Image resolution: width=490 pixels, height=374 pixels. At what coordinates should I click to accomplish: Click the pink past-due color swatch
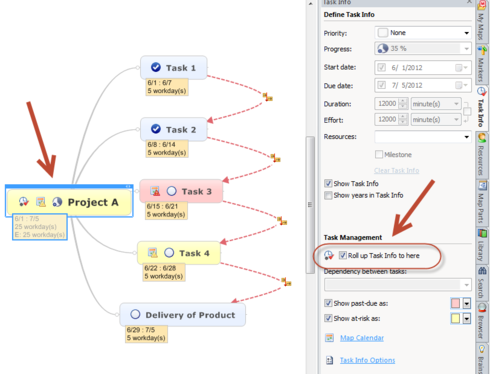455,303
